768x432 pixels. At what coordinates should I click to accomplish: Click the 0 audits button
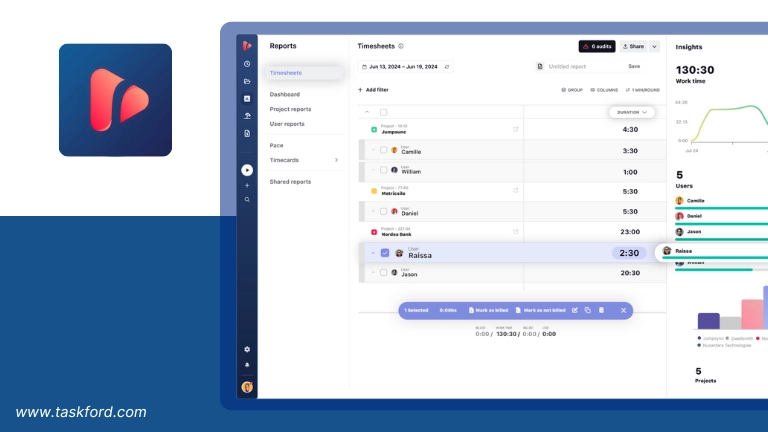click(597, 47)
